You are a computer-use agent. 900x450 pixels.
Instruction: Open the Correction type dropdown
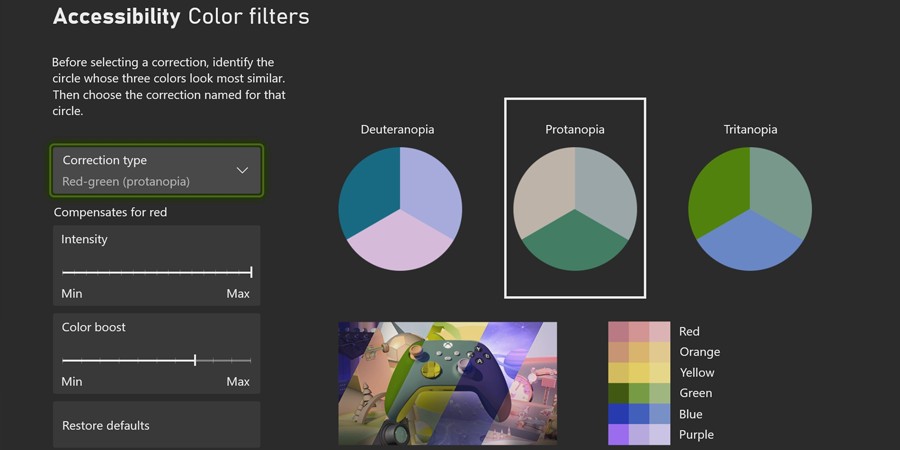(157, 170)
